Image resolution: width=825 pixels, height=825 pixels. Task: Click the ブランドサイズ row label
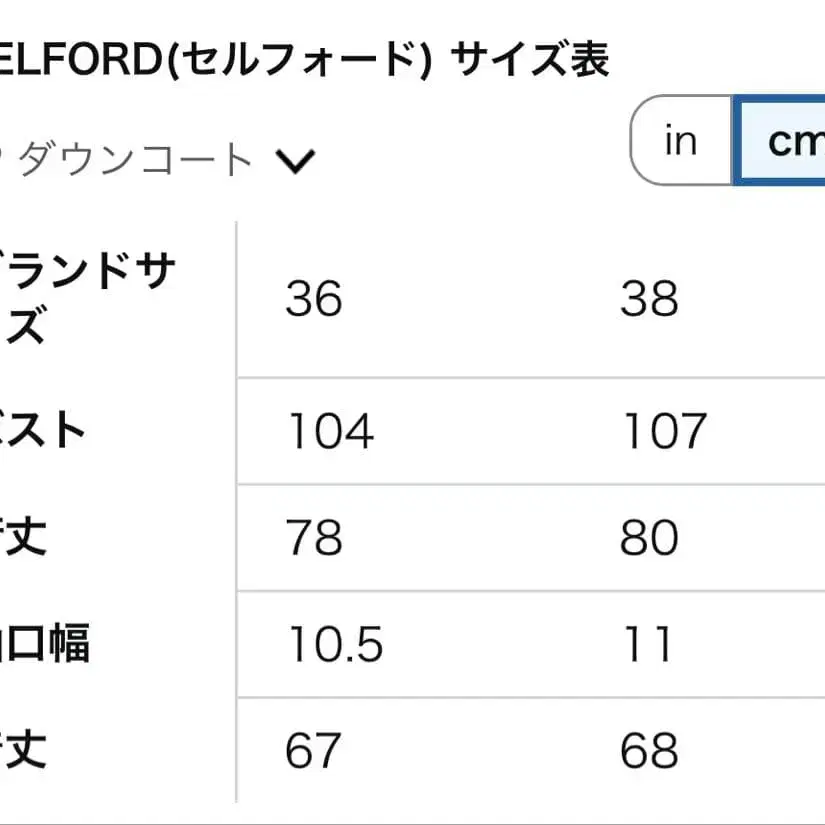[85, 298]
